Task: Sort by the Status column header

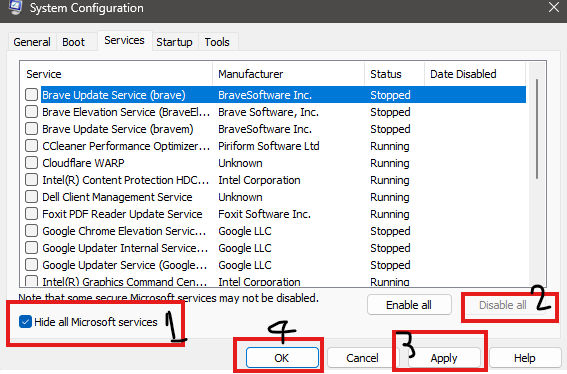Action: pos(395,74)
